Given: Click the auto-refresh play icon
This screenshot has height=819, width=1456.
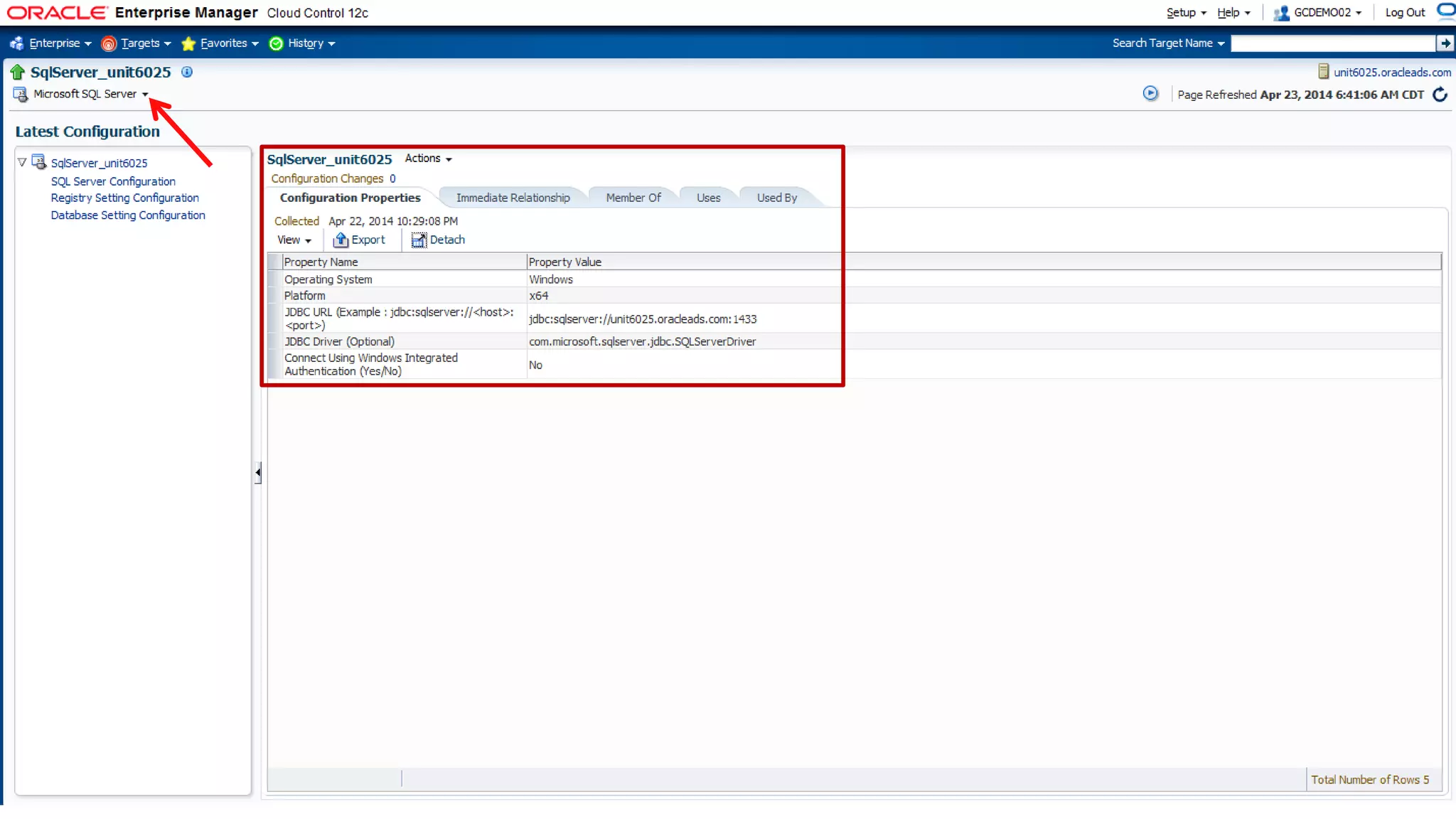Looking at the screenshot, I should [1150, 93].
